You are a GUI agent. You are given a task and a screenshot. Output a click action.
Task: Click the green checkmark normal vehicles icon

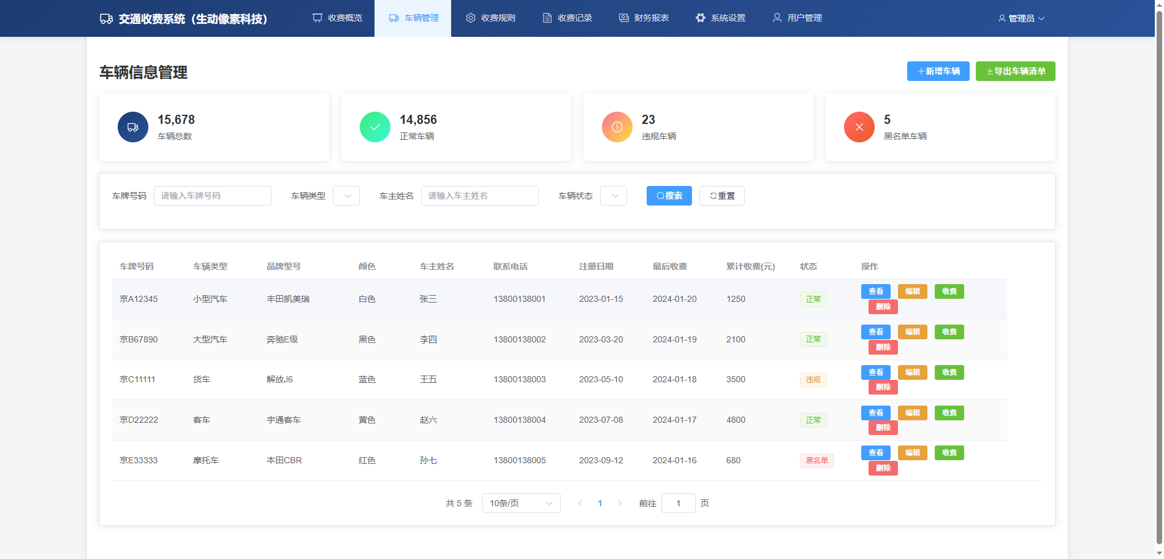375,127
